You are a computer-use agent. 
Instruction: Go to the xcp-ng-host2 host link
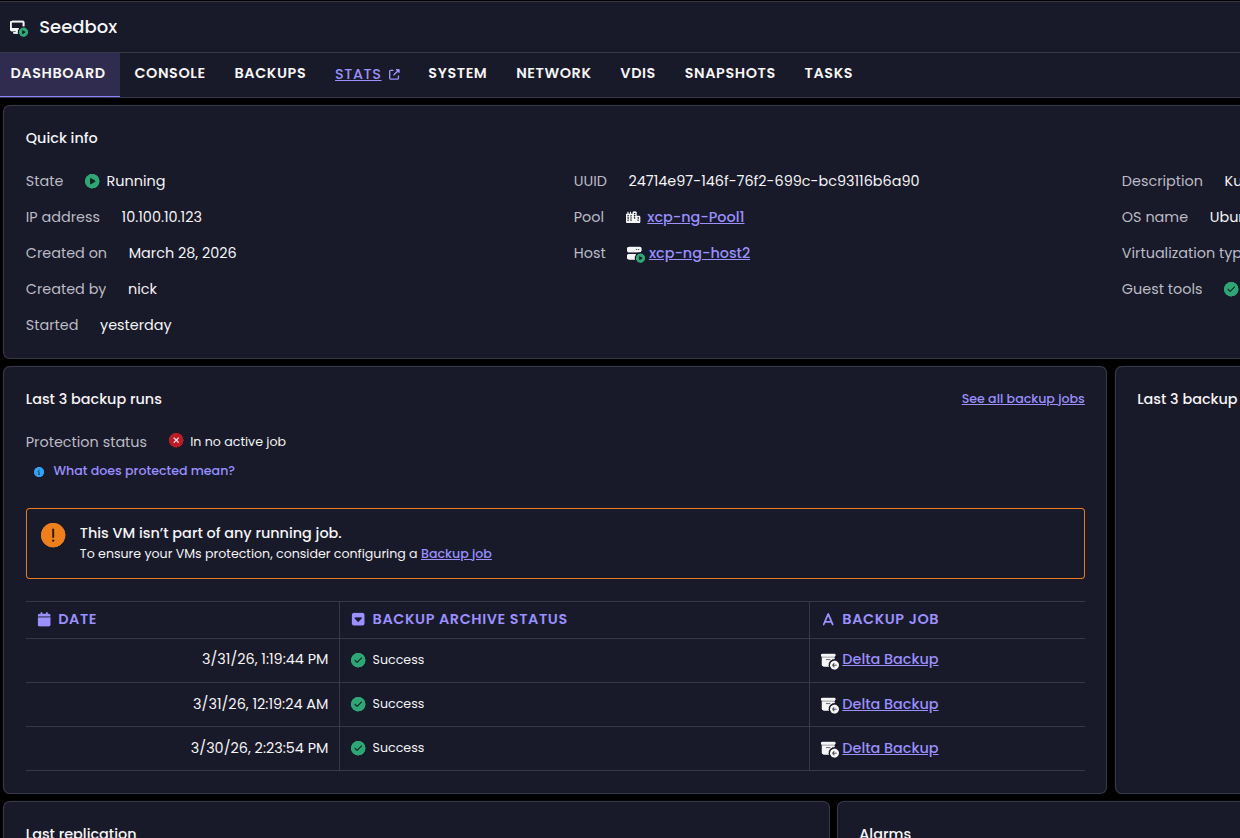click(699, 253)
